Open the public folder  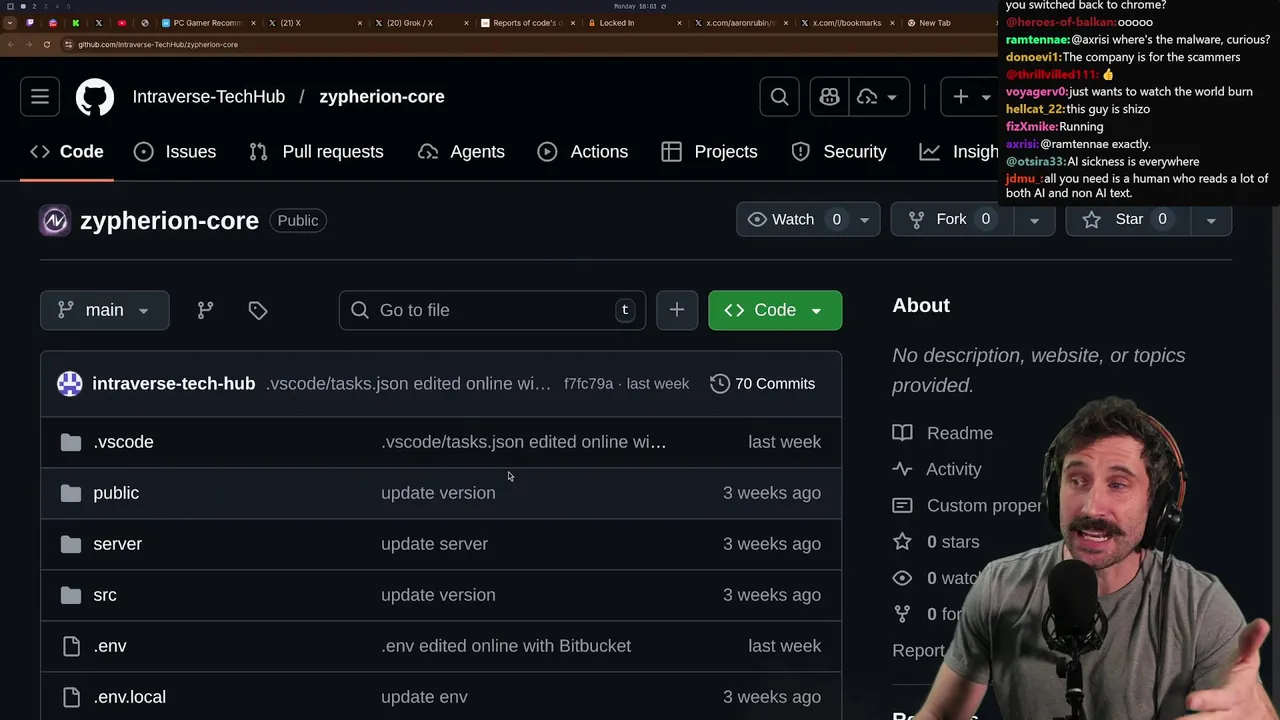[x=116, y=493]
